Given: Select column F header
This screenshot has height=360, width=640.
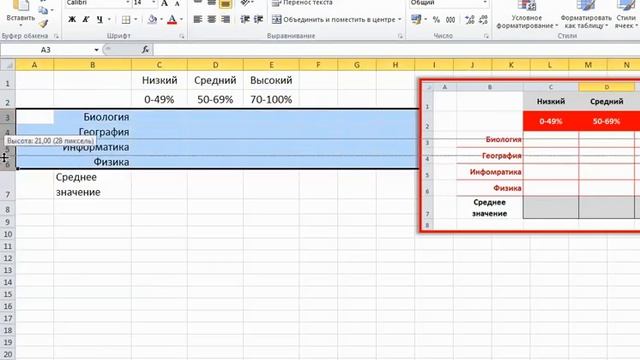Looking at the screenshot, I should point(318,65).
